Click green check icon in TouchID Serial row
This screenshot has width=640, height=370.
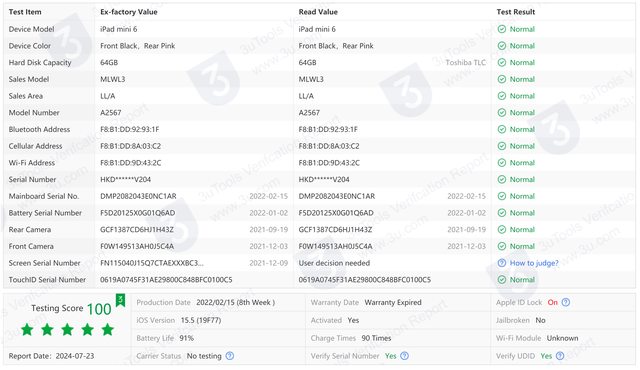[x=502, y=279]
